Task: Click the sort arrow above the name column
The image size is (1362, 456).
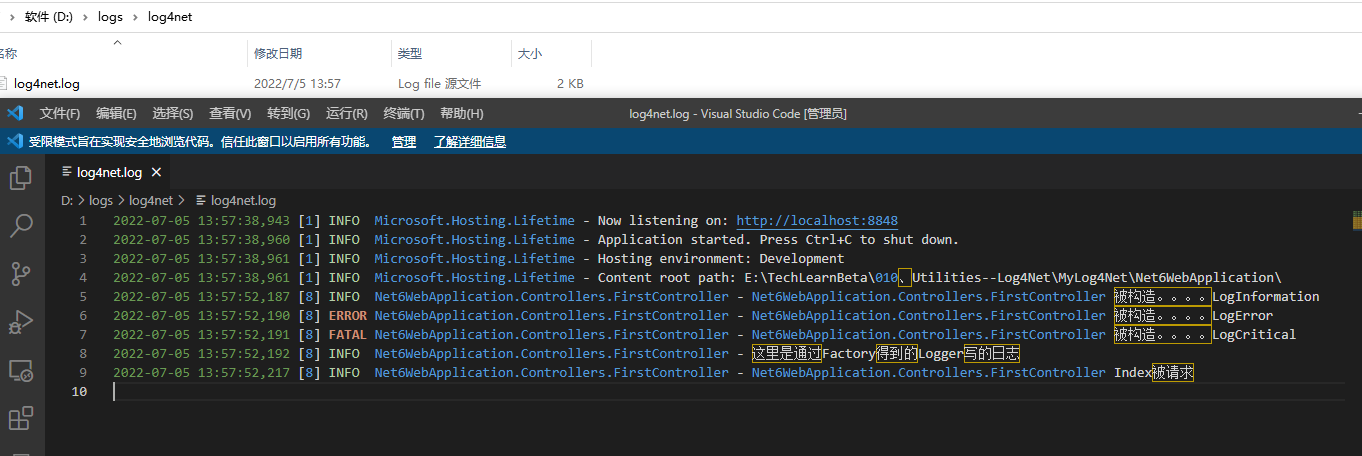Action: pos(117,43)
